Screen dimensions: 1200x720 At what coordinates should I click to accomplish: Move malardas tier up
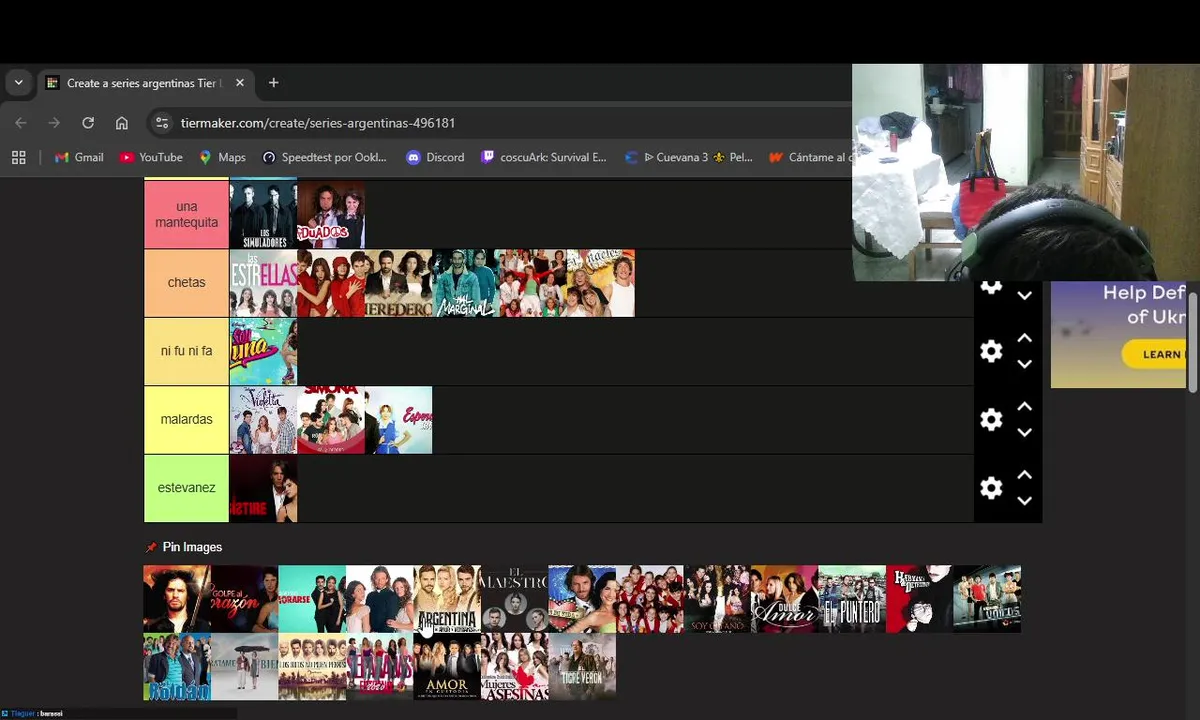pos(1024,406)
